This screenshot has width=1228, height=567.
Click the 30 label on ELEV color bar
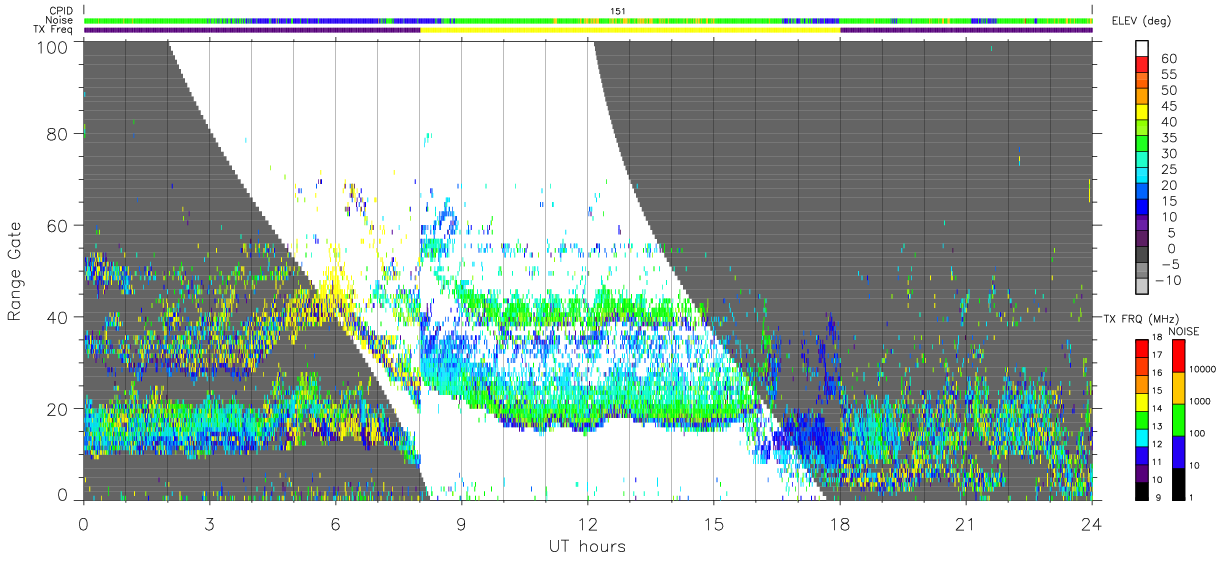[x=1169, y=153]
